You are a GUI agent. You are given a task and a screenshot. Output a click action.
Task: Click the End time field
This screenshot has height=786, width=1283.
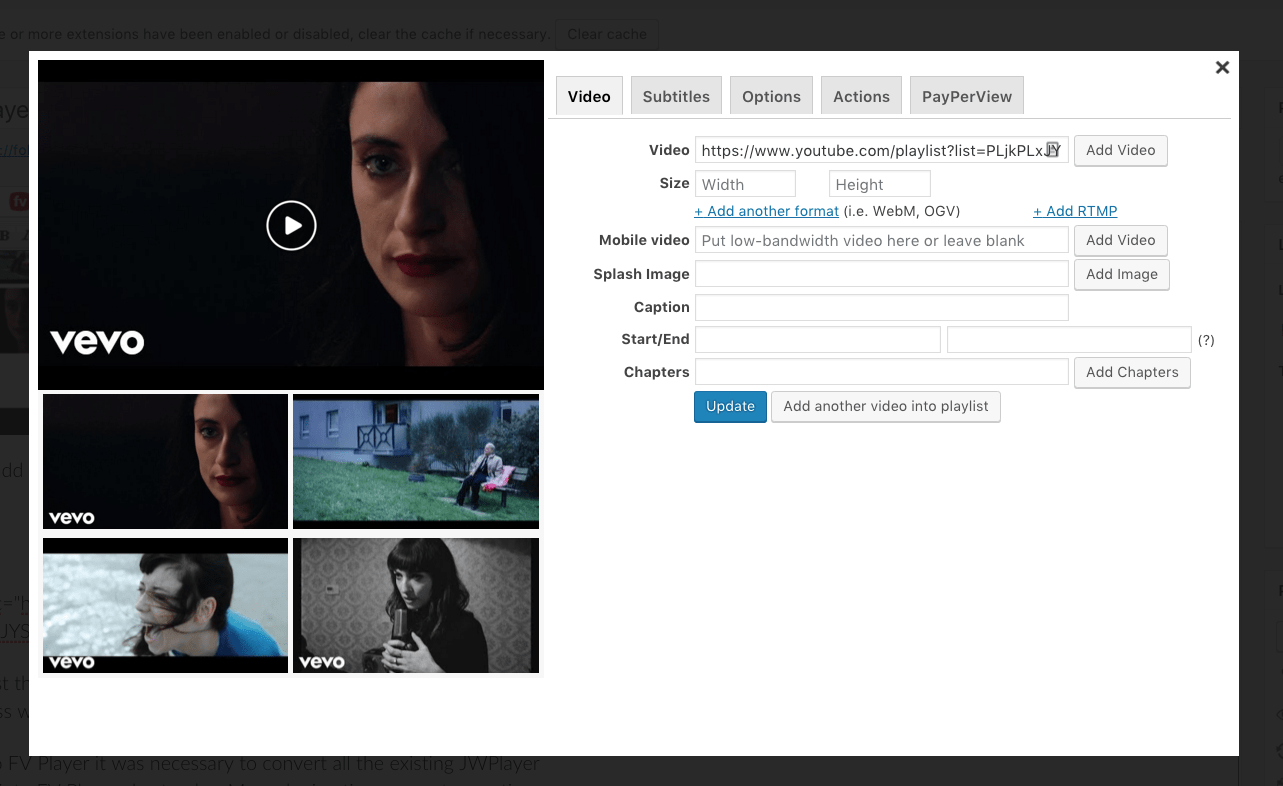(1069, 339)
